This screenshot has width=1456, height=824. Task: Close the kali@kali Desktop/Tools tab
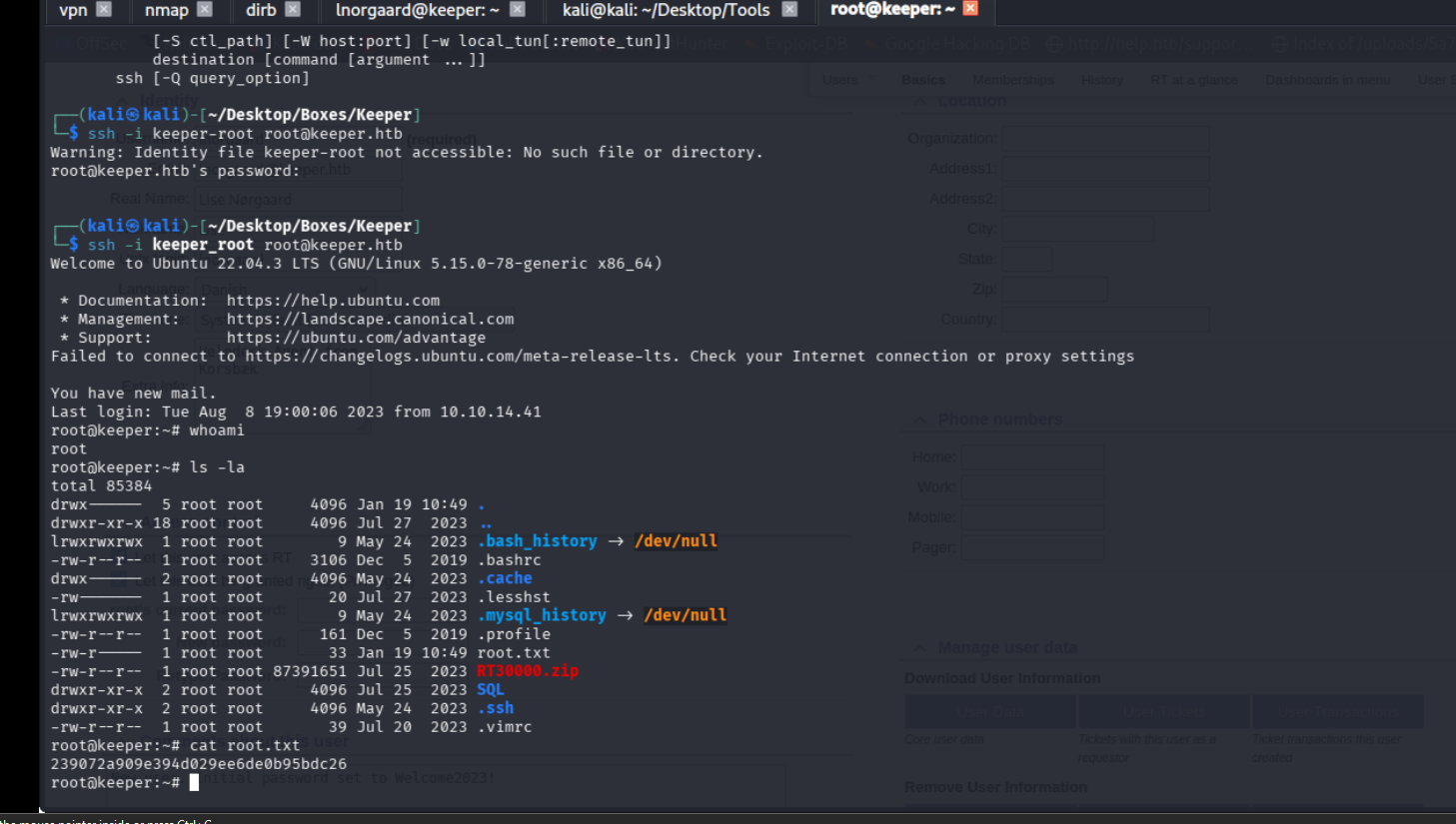(789, 10)
